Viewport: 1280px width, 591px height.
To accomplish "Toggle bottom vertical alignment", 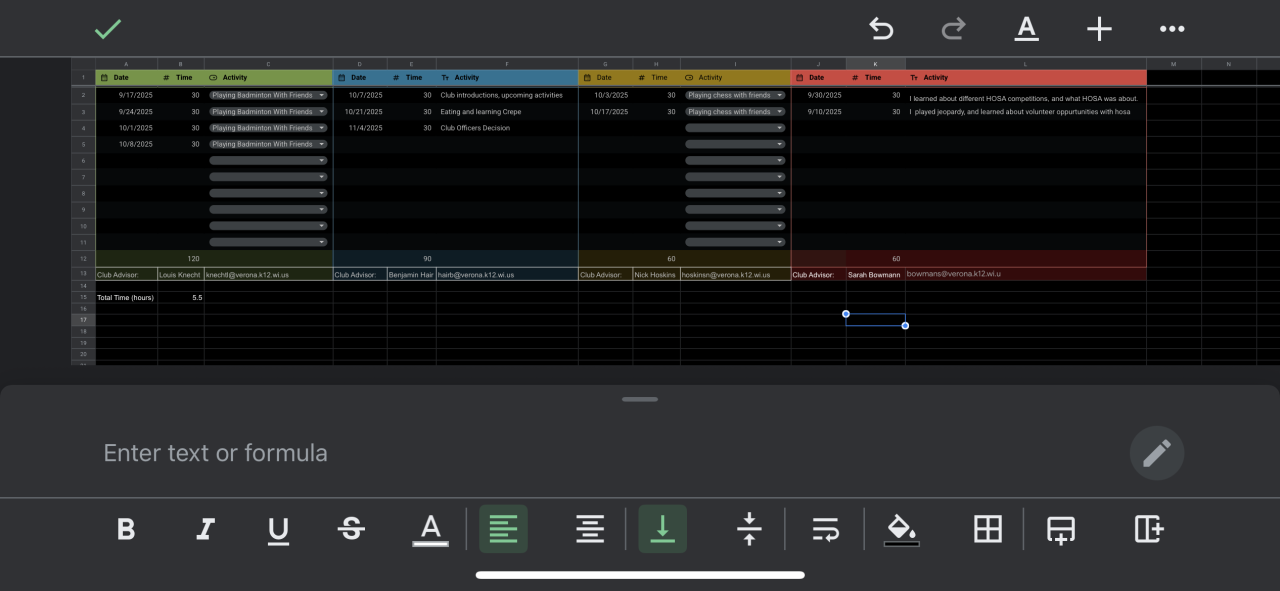I will [663, 529].
